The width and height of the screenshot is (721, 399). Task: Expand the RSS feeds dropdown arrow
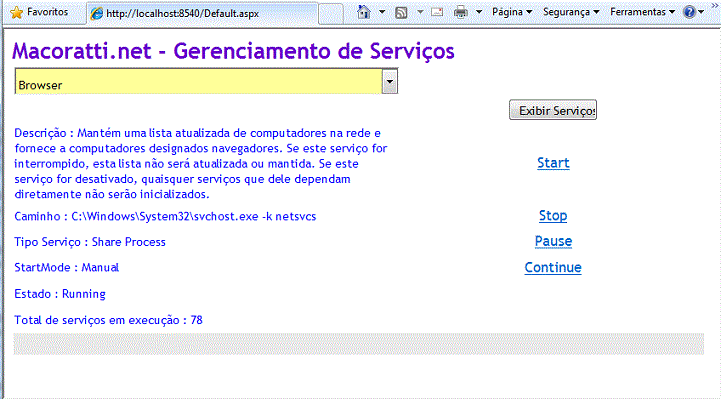[x=420, y=12]
